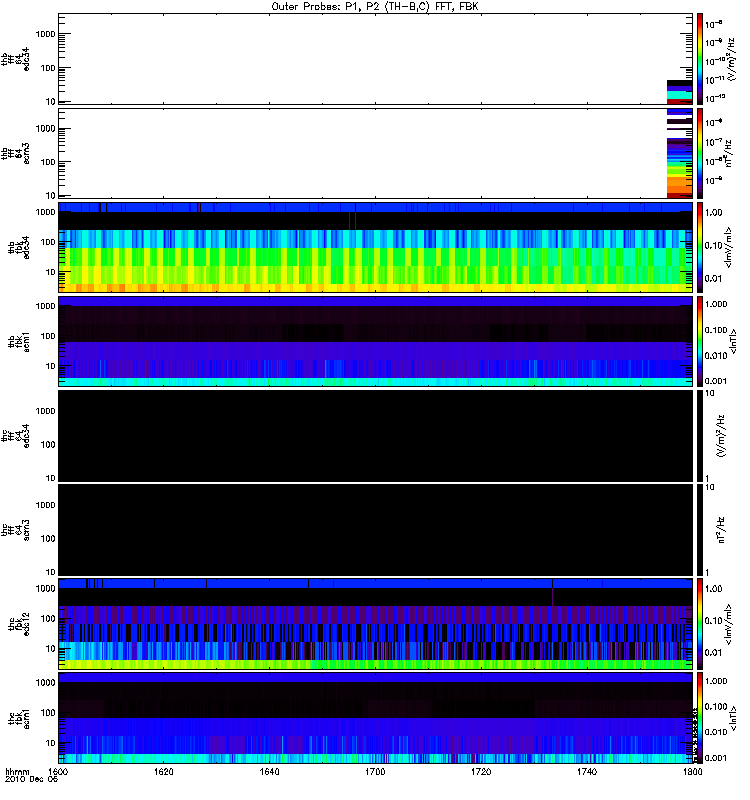
Task: Select the thb fff 64 scm3 spectrogram panel
Action: coord(376,153)
